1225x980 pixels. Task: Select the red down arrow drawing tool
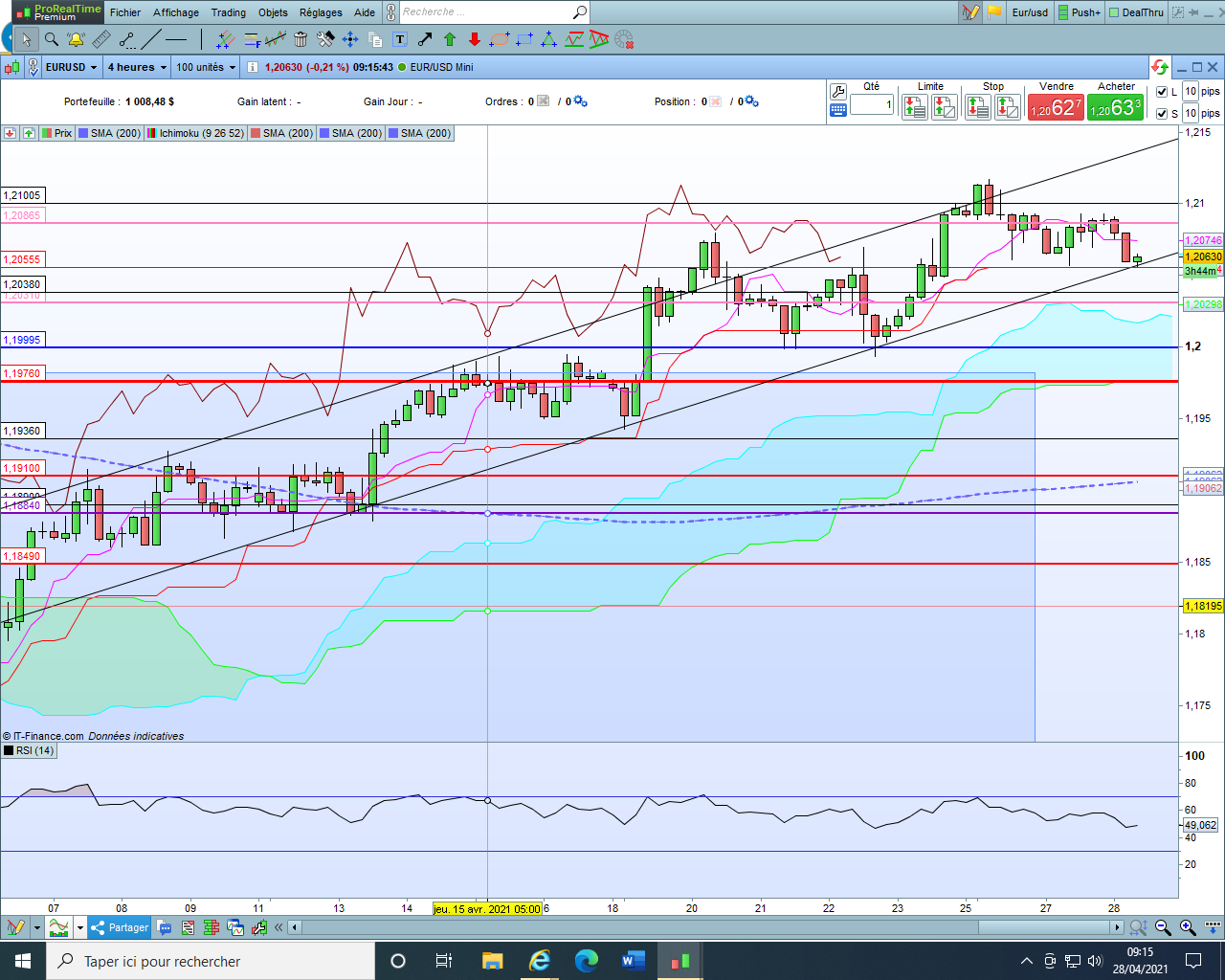coord(475,39)
